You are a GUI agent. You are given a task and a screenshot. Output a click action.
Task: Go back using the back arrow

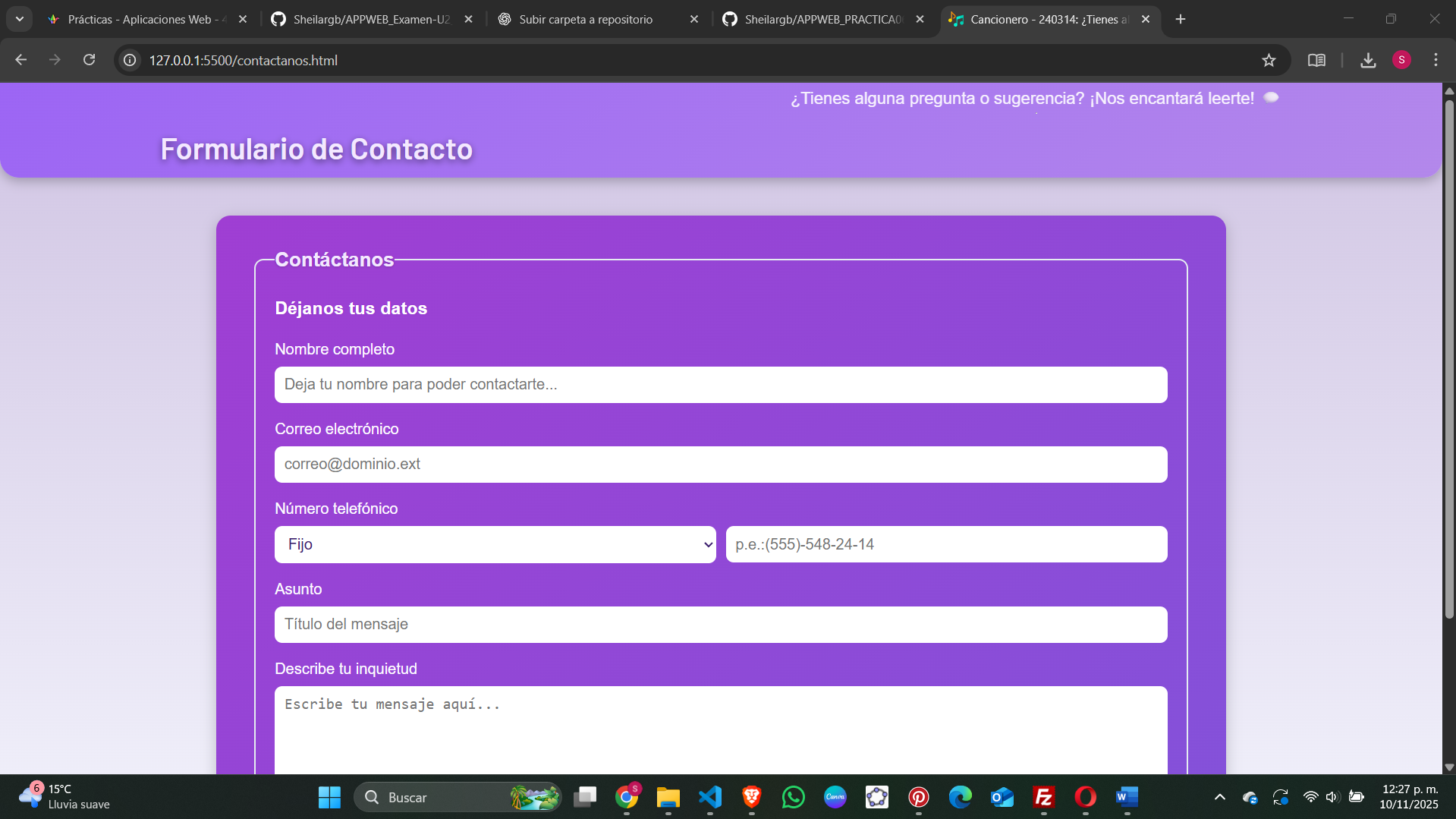(21, 60)
